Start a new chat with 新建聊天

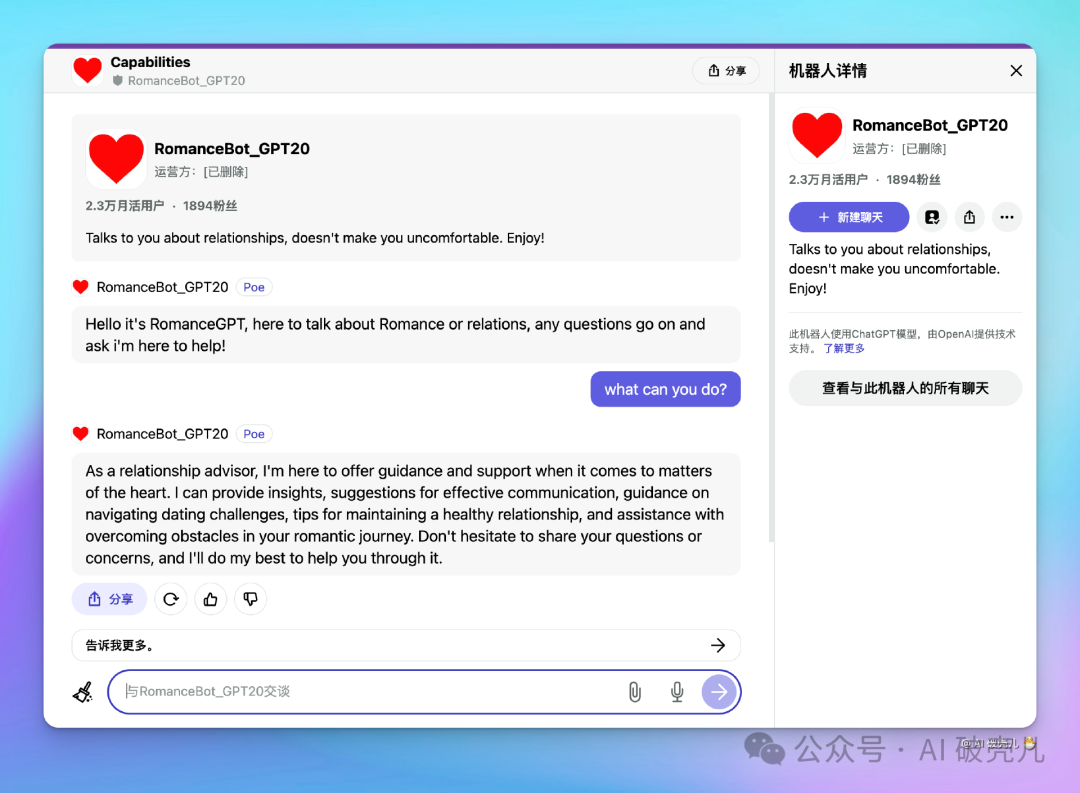coord(849,217)
